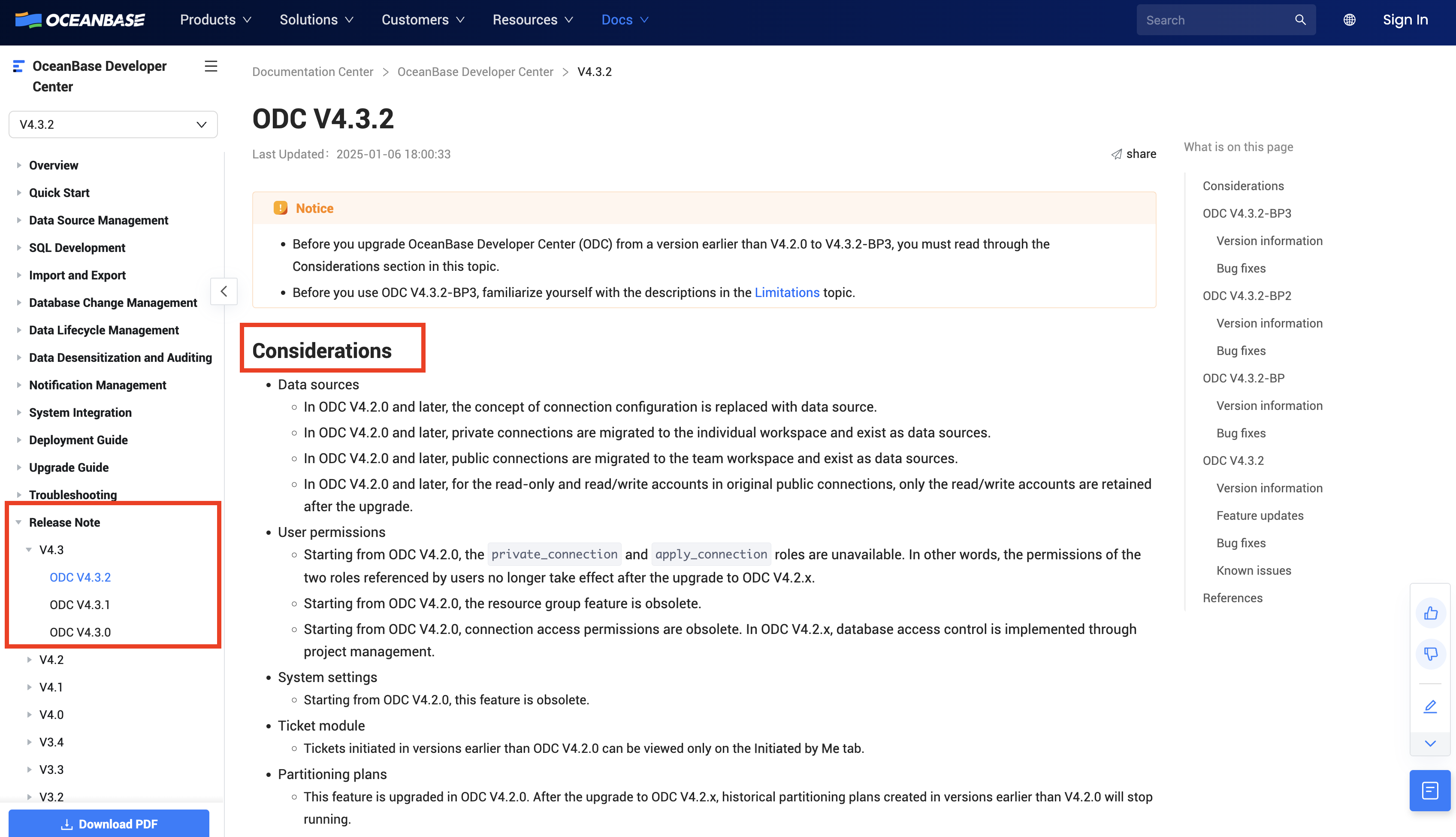Click the OceanBase logo

pos(80,20)
